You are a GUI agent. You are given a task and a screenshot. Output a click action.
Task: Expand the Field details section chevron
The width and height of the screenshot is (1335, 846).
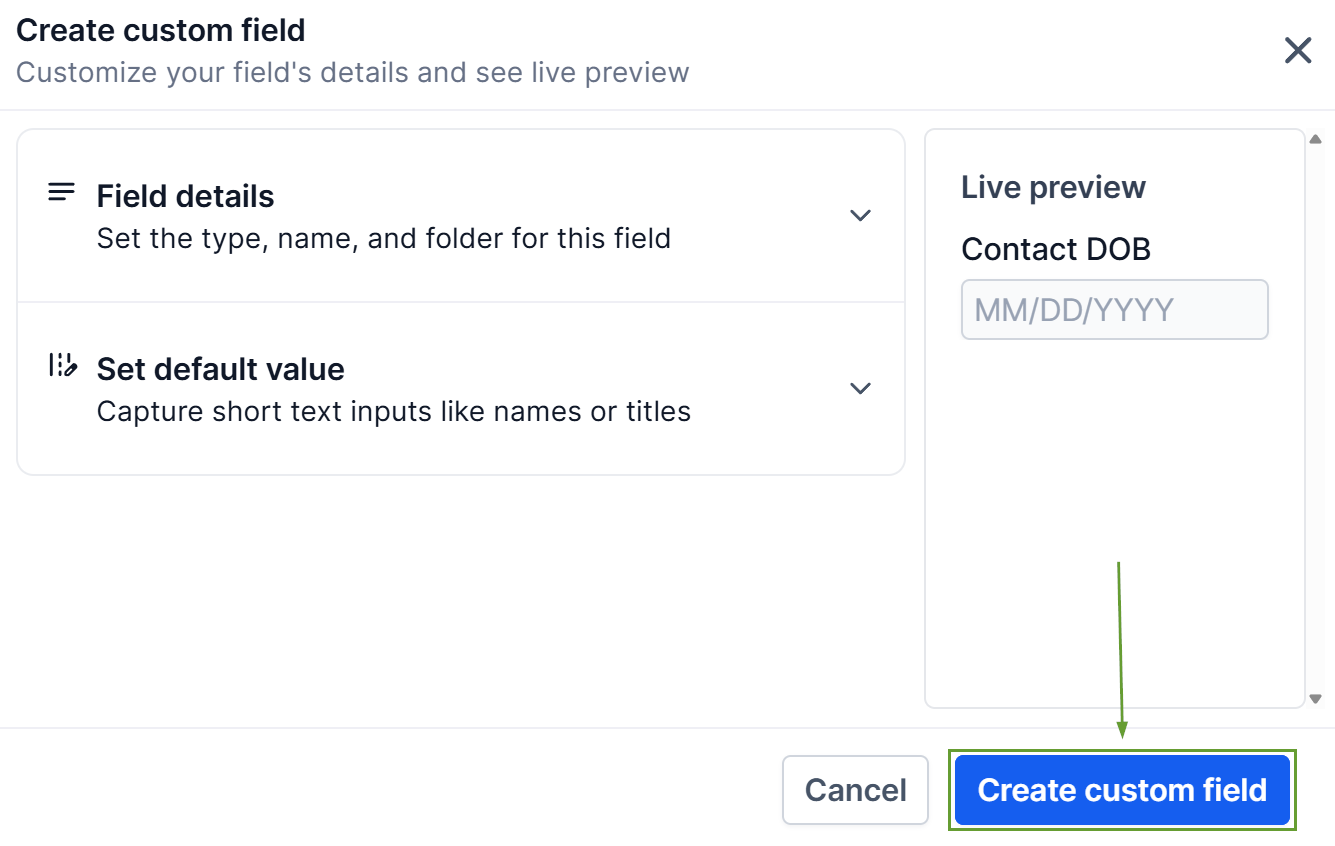[860, 215]
